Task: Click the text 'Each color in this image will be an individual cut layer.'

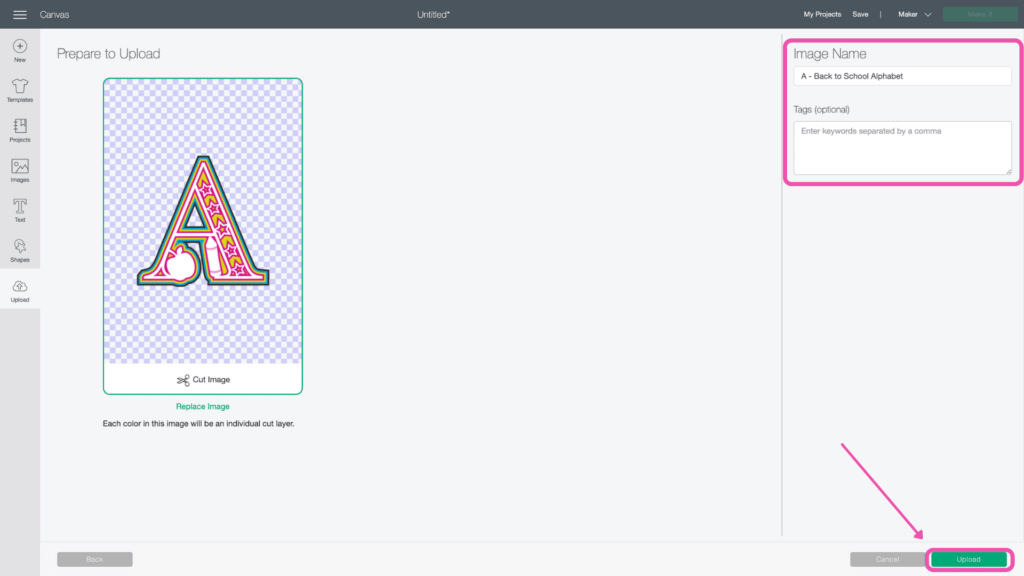Action: click(x=199, y=423)
